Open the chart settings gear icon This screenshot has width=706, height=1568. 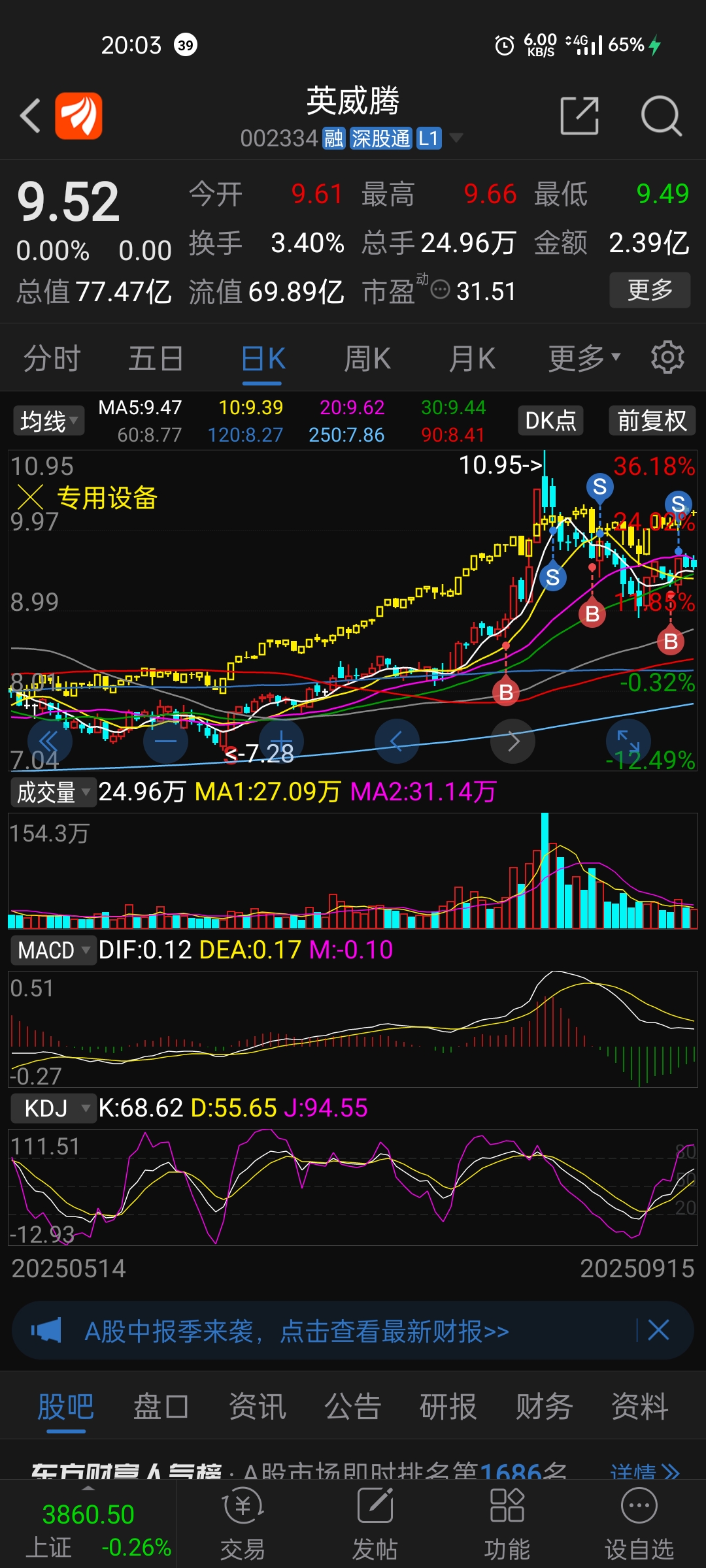667,357
